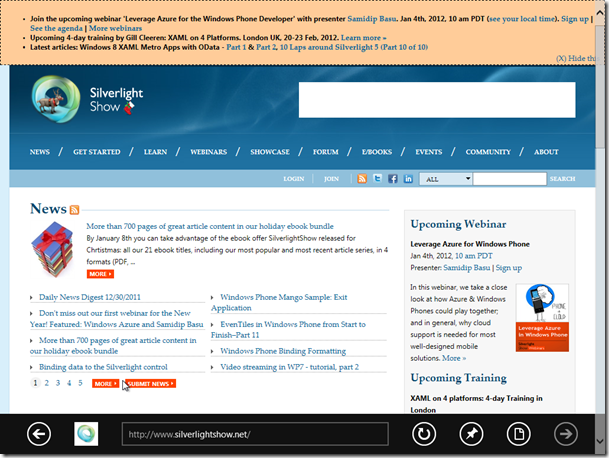Open Video streaming in WP7 tutorial
This screenshot has height=458, width=609.
tap(289, 367)
